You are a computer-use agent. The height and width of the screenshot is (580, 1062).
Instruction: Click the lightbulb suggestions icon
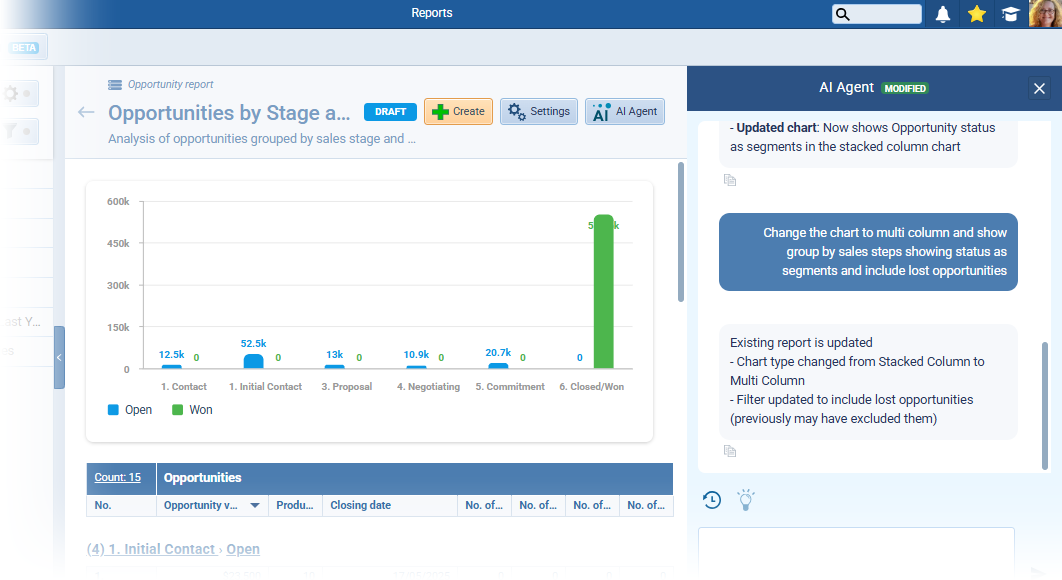(x=745, y=500)
